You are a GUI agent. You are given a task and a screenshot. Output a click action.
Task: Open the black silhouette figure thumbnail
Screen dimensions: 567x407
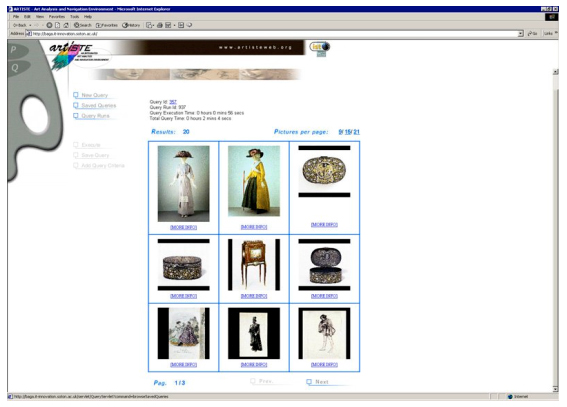pyautogui.click(x=254, y=333)
